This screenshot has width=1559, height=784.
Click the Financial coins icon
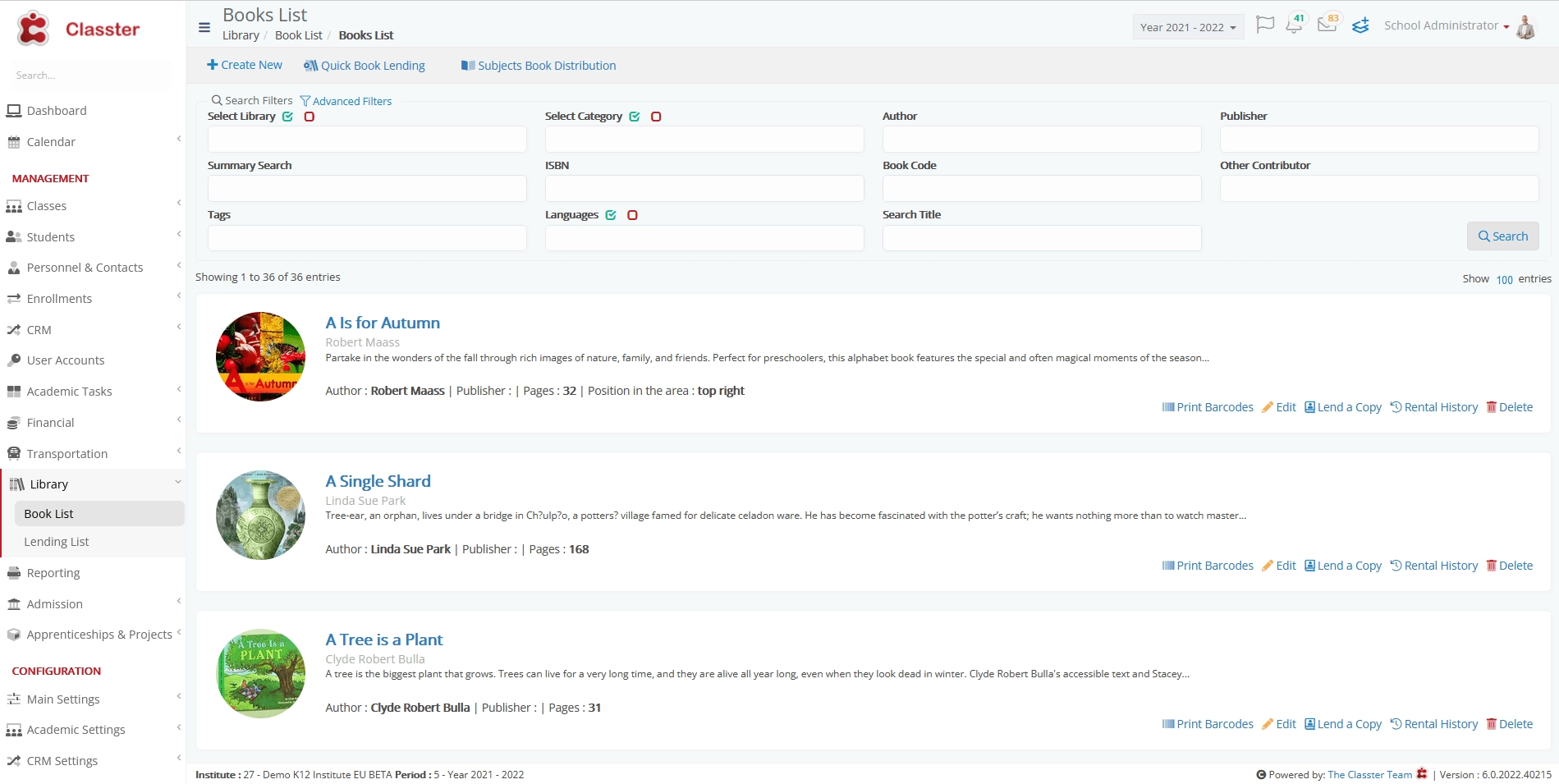coord(14,423)
